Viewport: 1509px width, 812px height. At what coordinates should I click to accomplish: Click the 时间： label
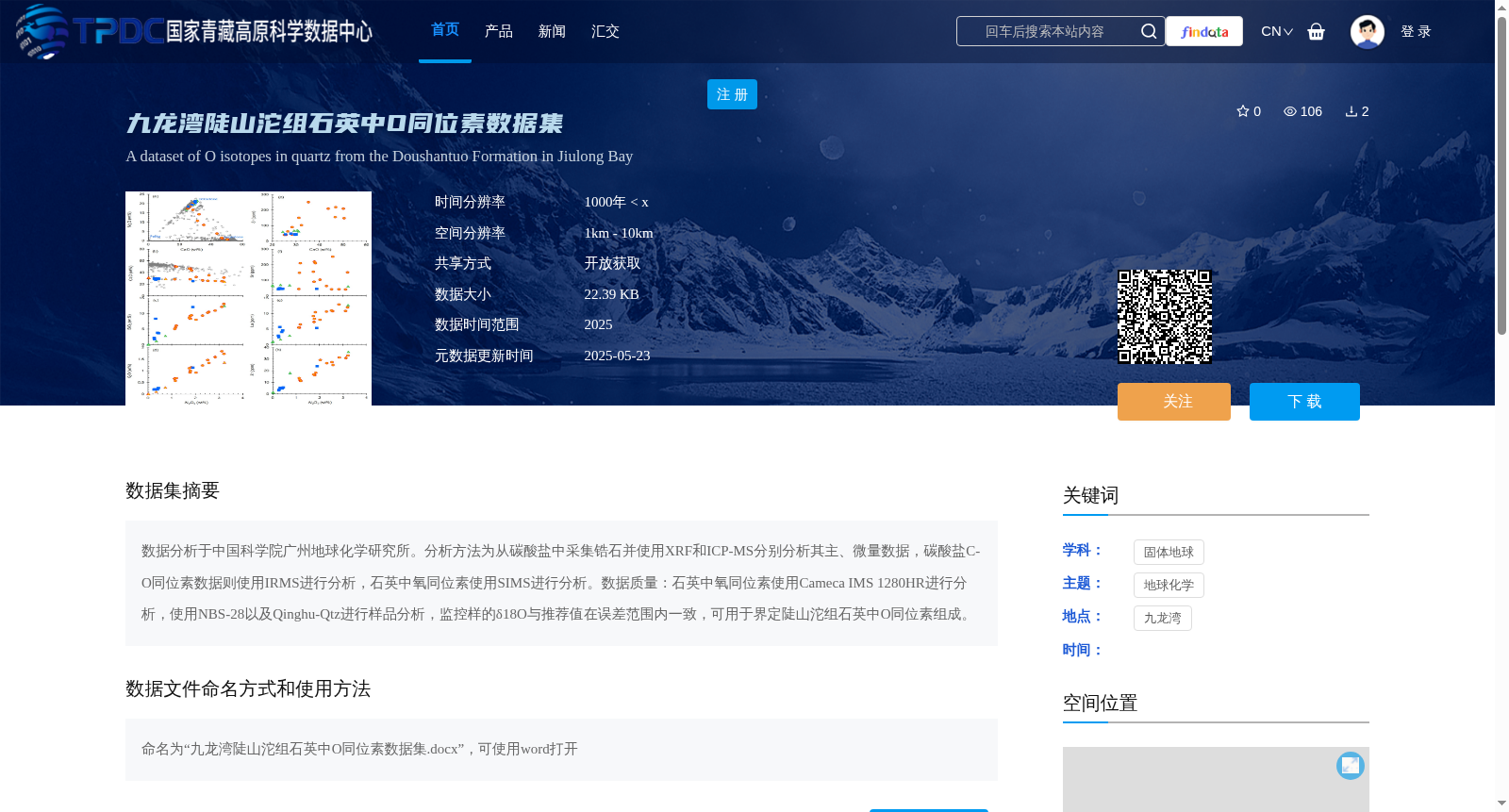tap(1083, 650)
